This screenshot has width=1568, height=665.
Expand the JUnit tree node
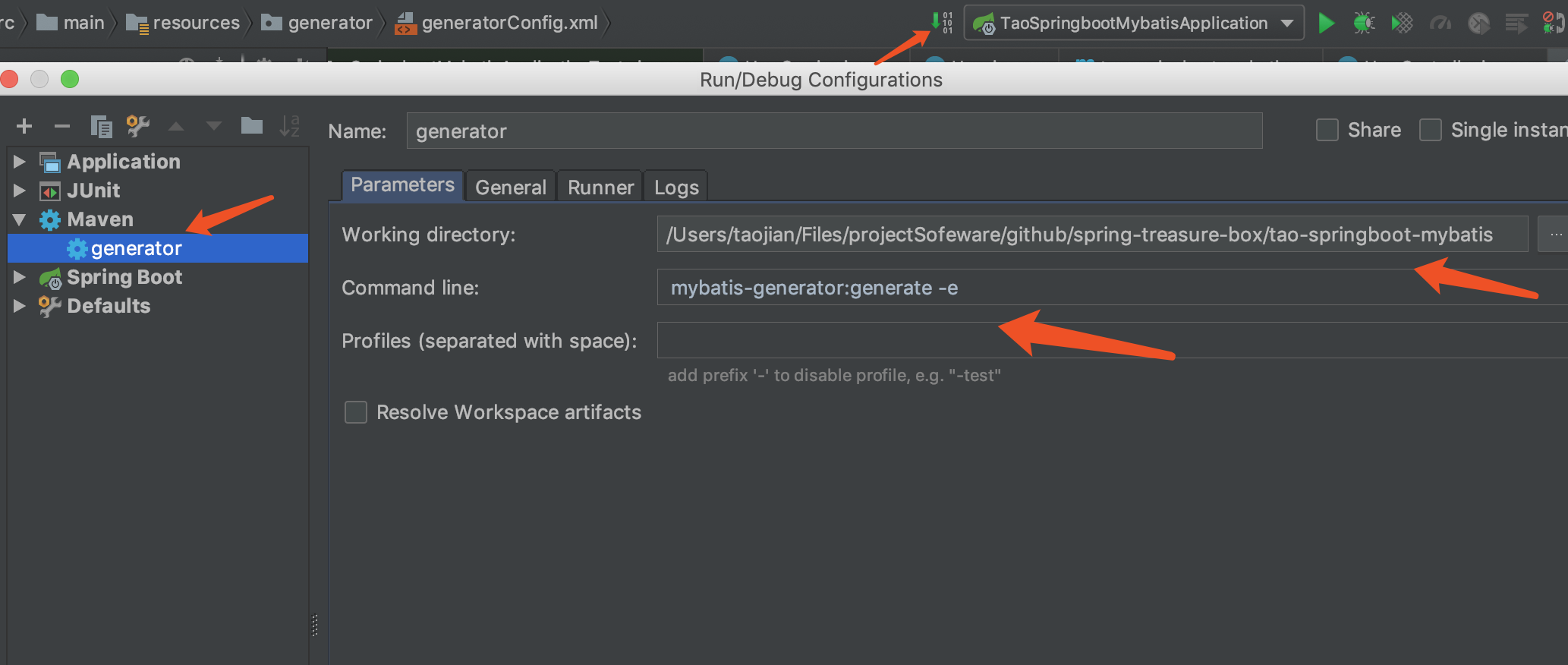[x=20, y=191]
